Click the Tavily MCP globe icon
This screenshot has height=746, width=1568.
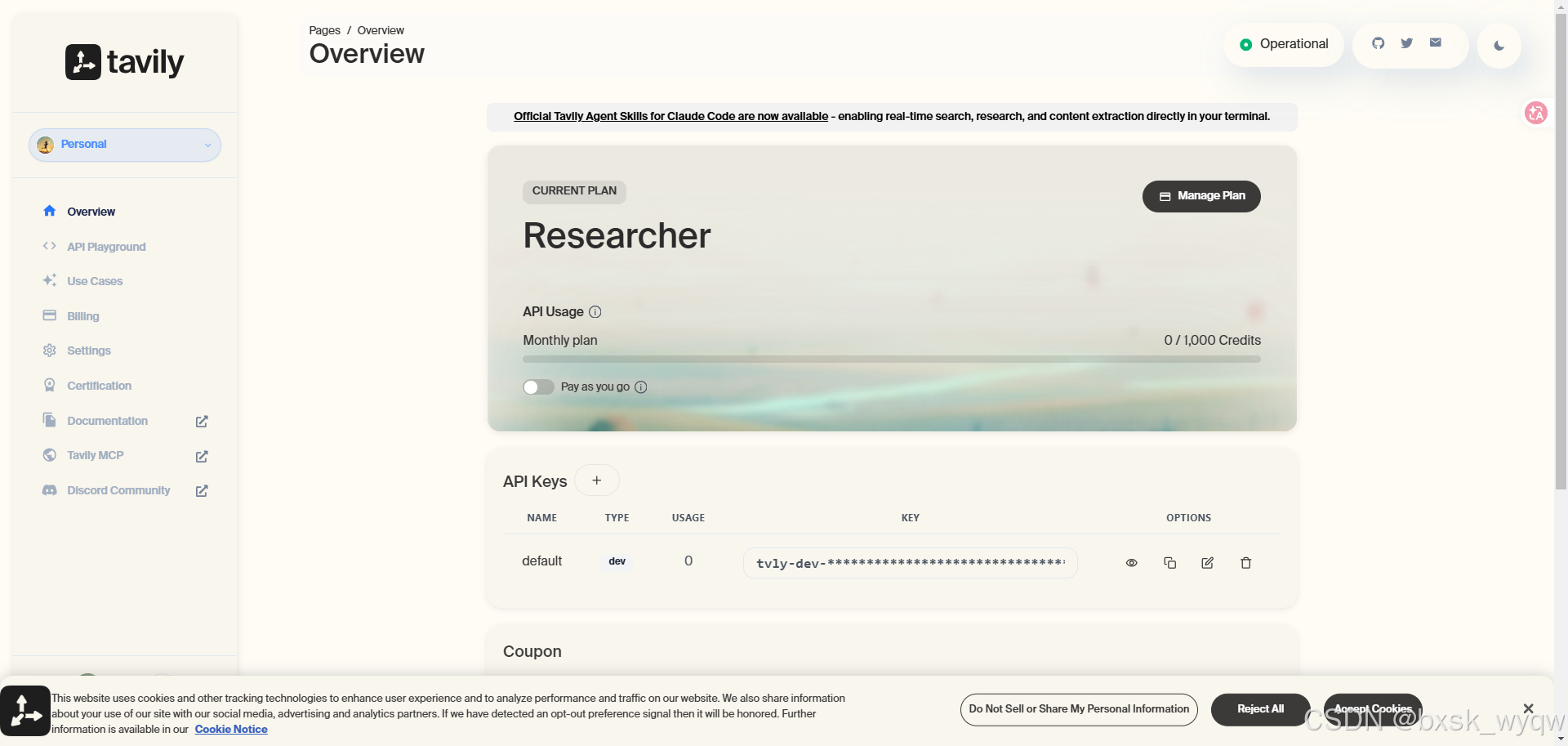tap(50, 454)
